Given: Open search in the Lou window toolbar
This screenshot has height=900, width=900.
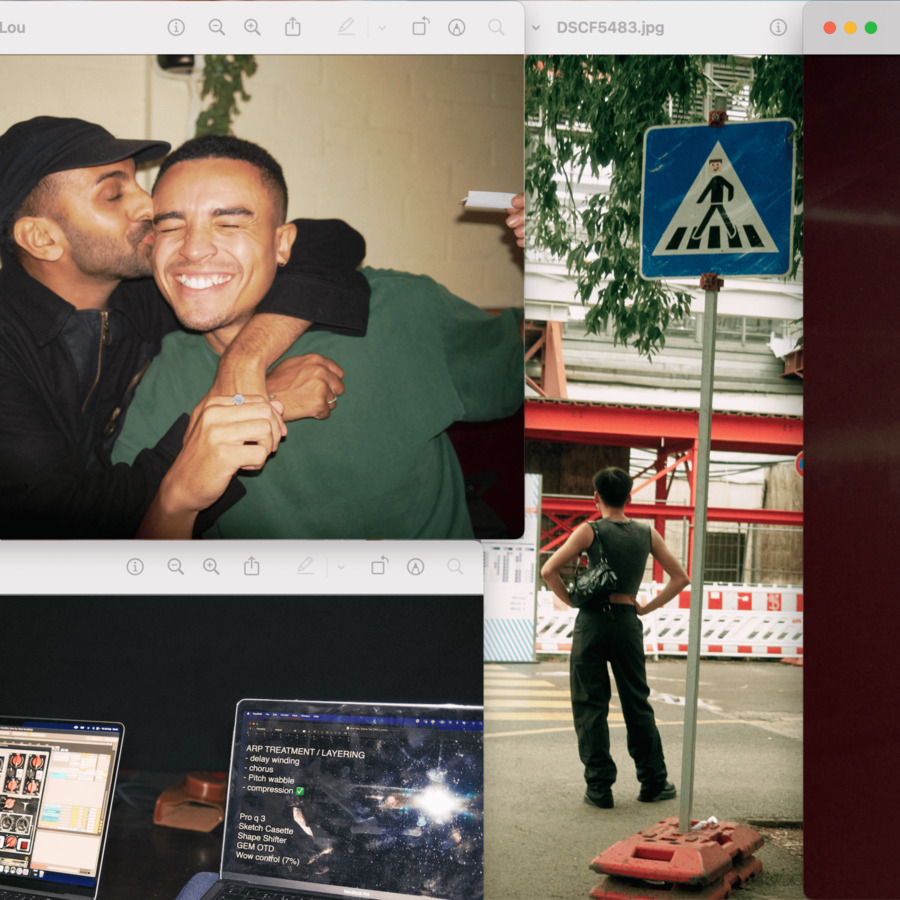Looking at the screenshot, I should tap(496, 27).
